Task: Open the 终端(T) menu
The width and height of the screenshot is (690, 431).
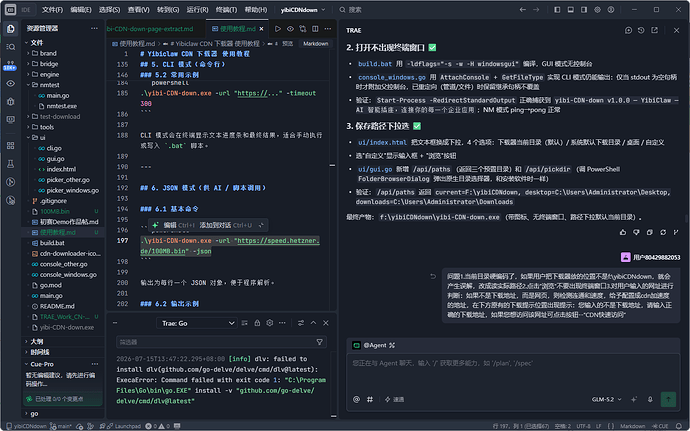Action: (x=226, y=10)
